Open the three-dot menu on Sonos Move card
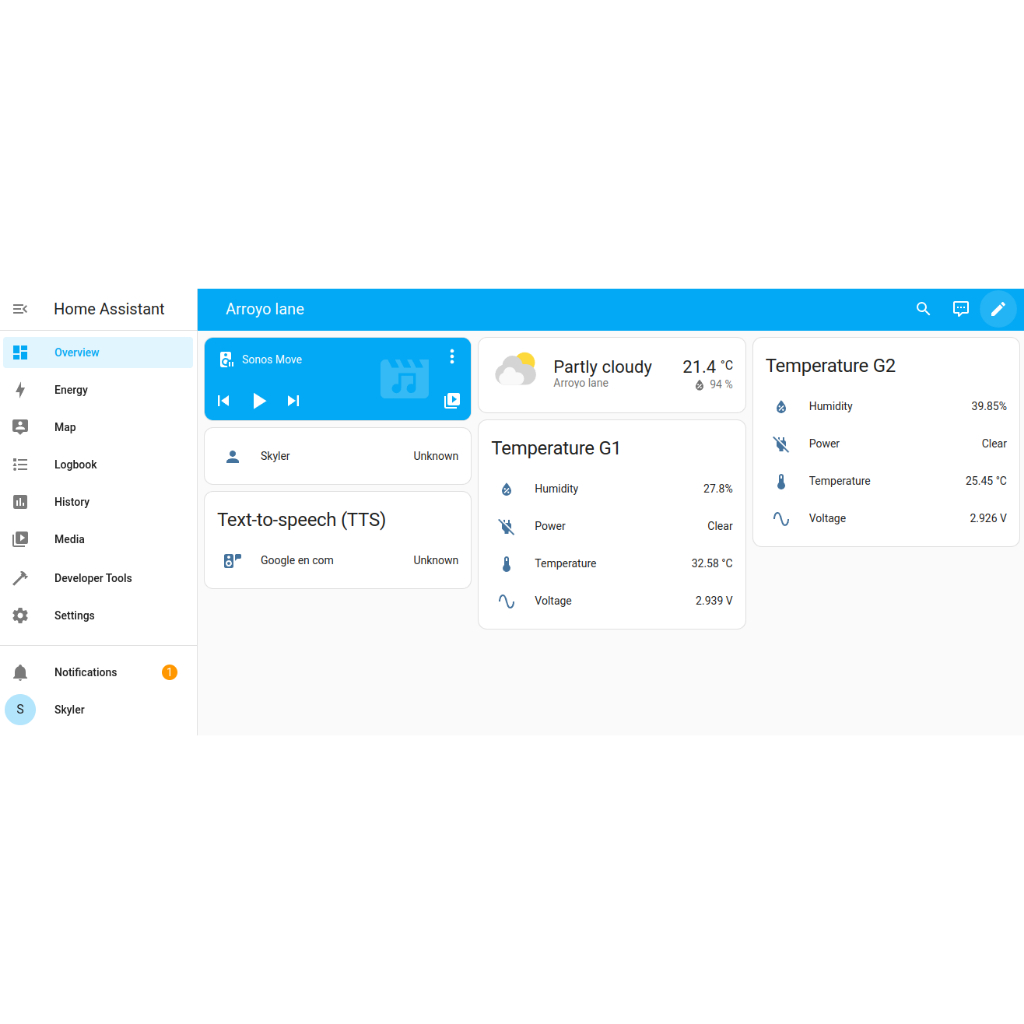The height and width of the screenshot is (1024, 1024). (x=452, y=356)
